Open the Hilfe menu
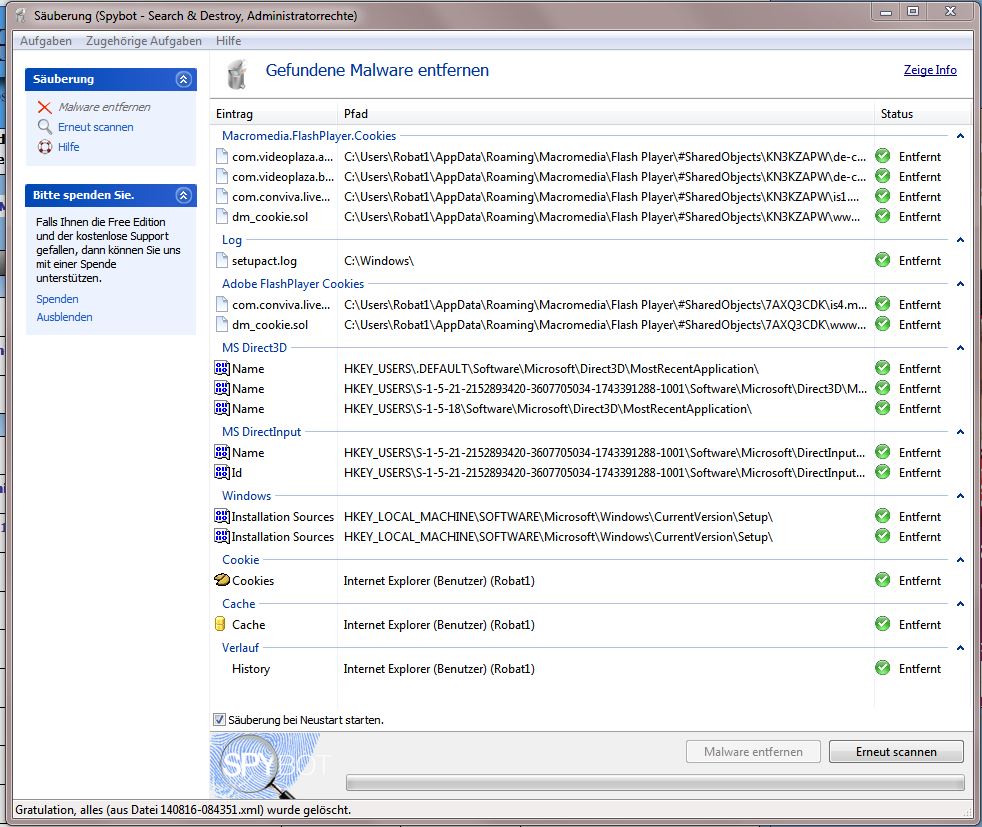Screen dimensions: 982x827 (x=229, y=41)
